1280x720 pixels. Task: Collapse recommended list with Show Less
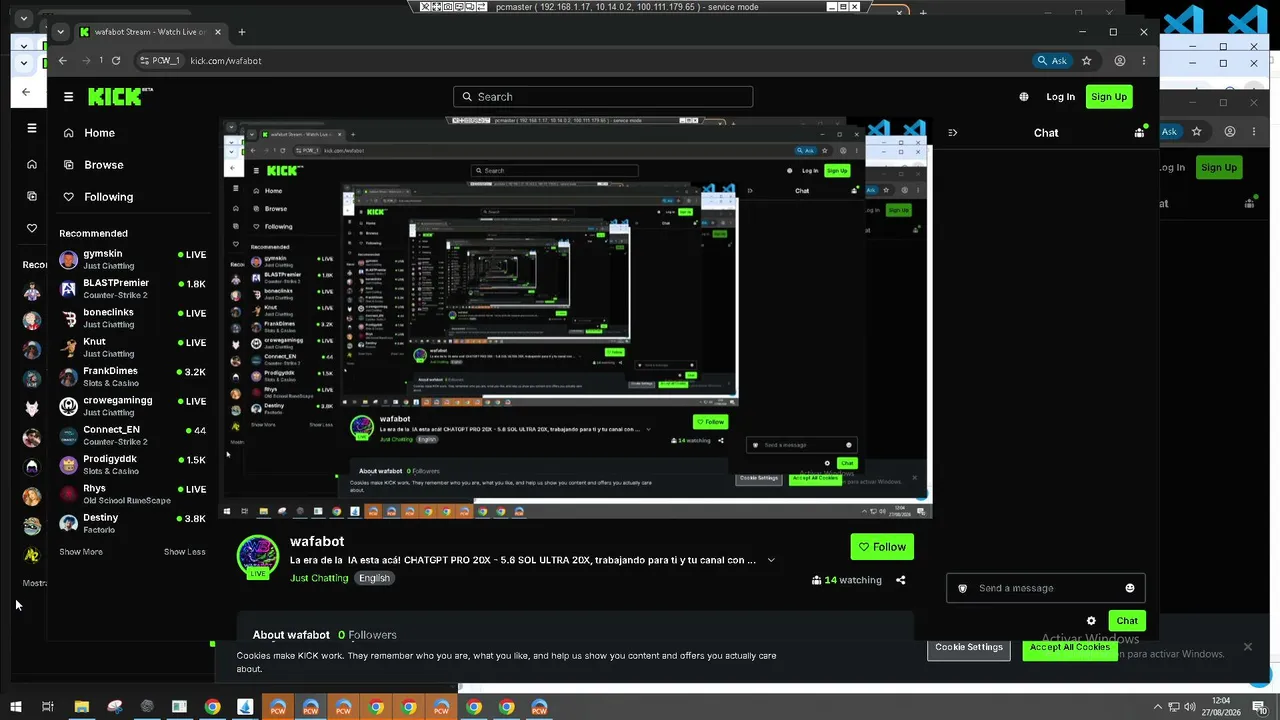(185, 552)
